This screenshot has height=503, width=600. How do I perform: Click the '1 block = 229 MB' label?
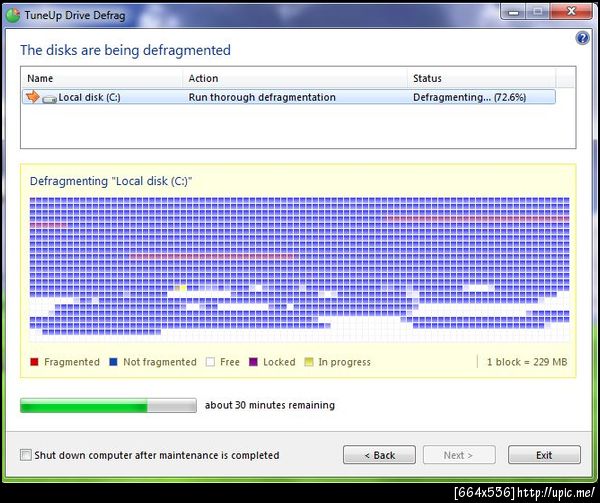[527, 362]
